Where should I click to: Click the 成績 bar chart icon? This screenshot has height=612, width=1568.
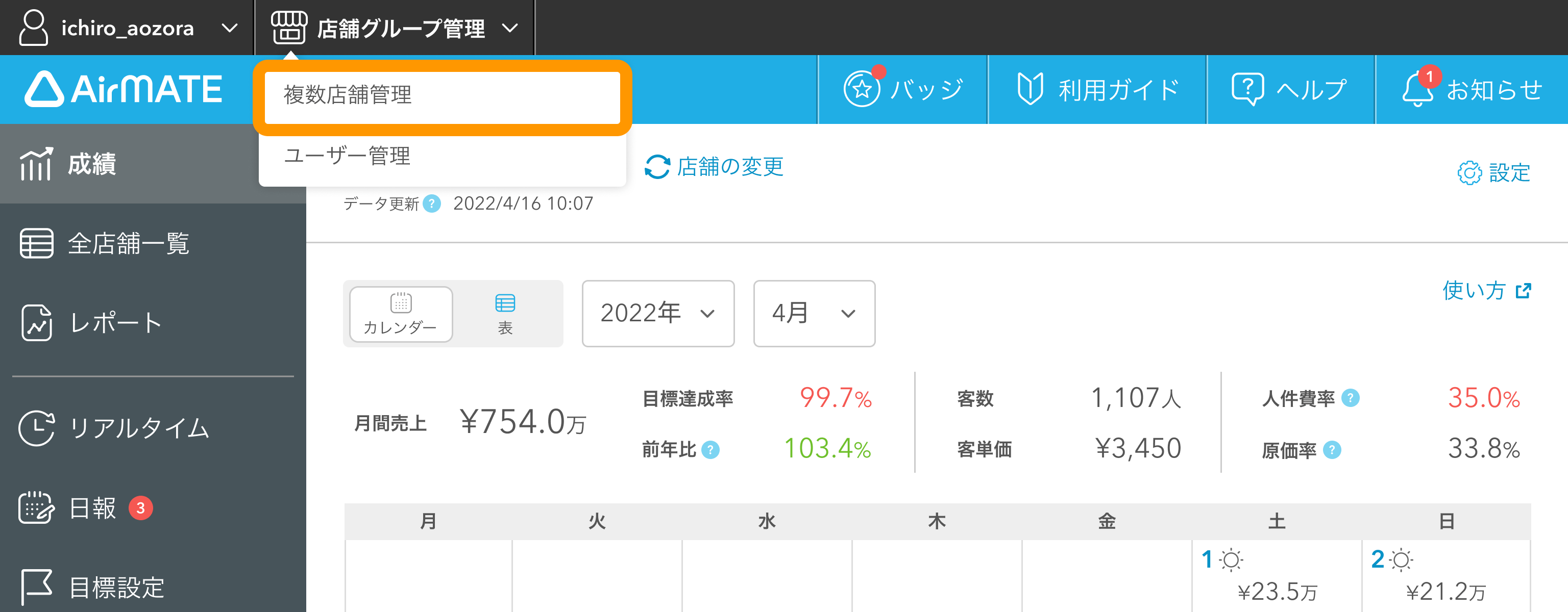(x=36, y=164)
